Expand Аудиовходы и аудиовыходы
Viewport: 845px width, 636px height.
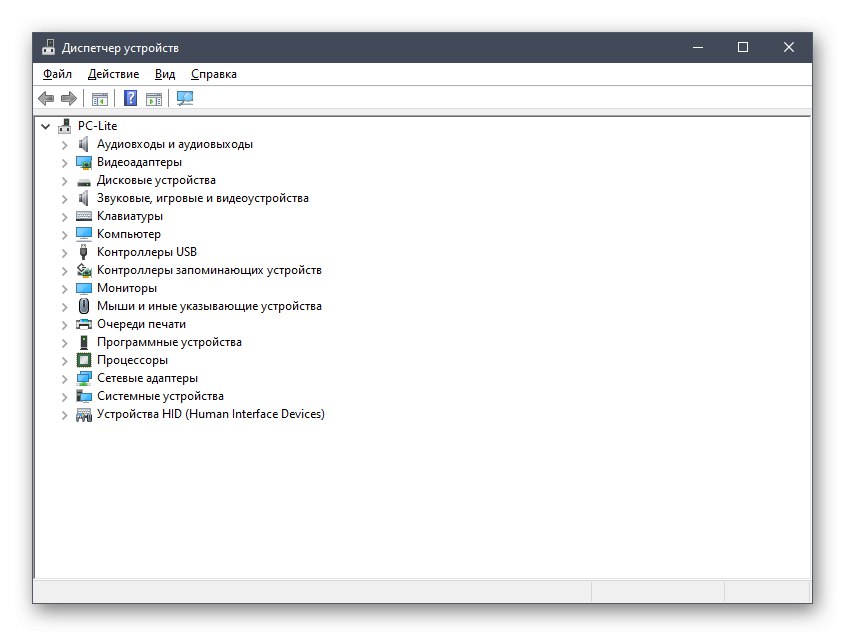point(65,145)
